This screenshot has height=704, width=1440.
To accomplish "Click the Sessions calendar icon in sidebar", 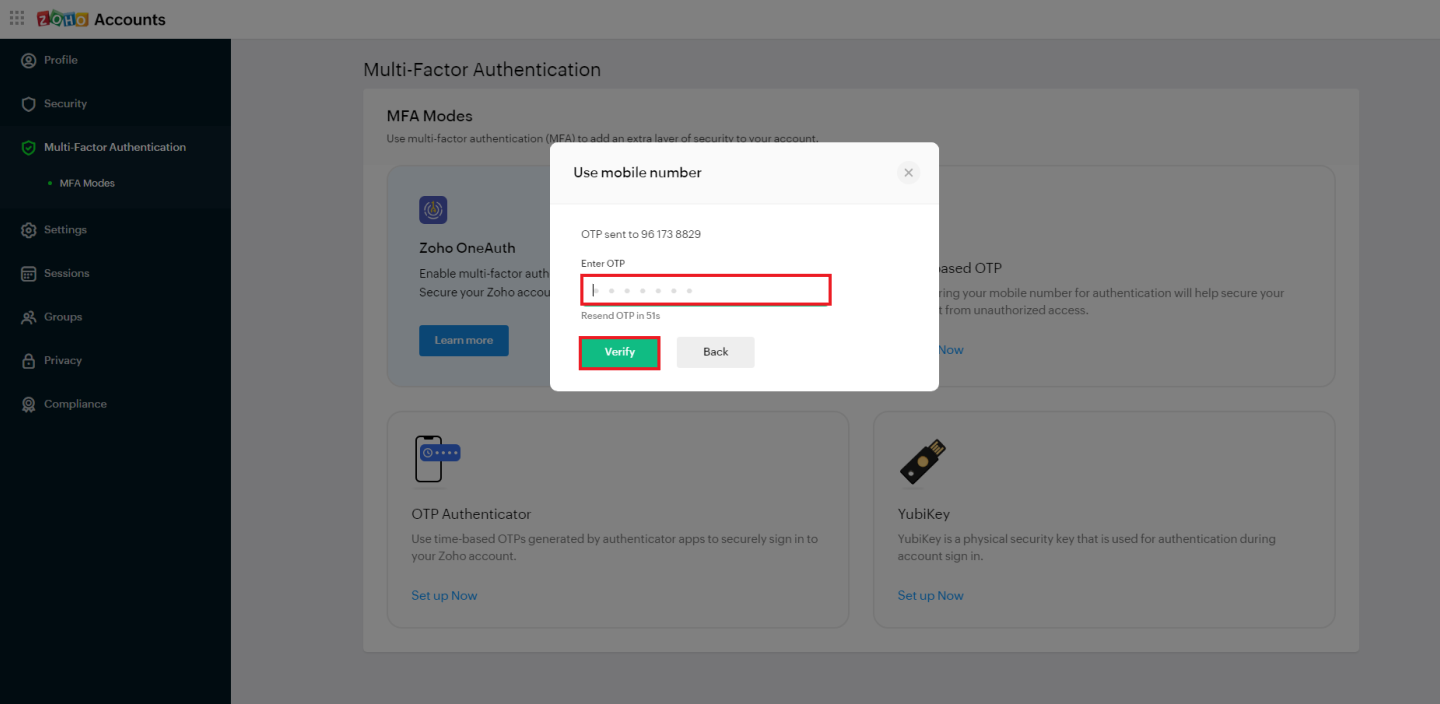I will pos(28,273).
